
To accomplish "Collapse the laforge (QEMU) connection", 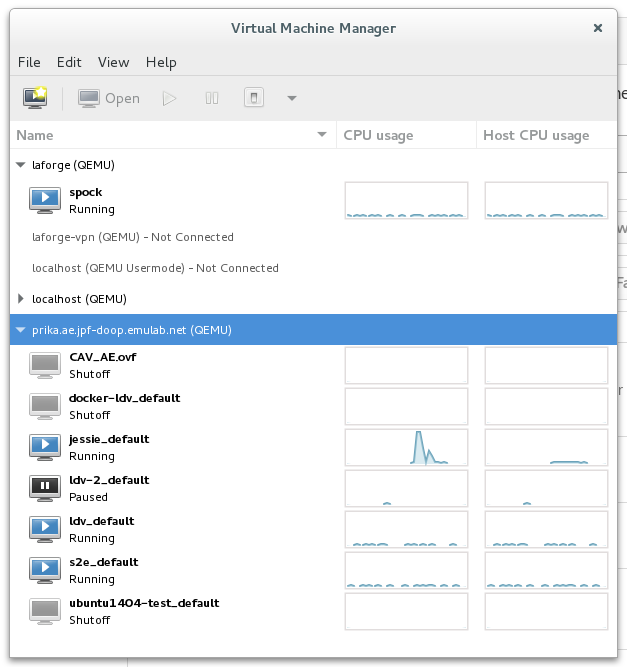I will click(x=22, y=165).
